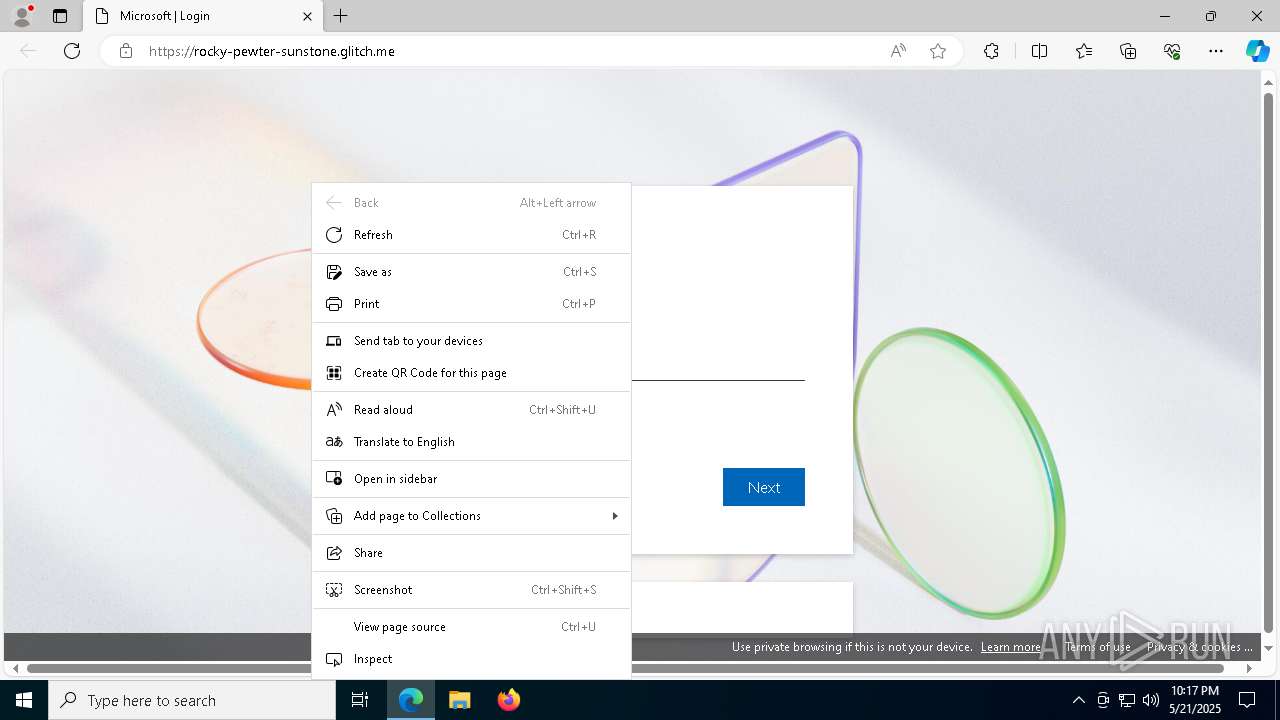Click the address bar URL
1280x720 pixels.
pyautogui.click(x=272, y=51)
